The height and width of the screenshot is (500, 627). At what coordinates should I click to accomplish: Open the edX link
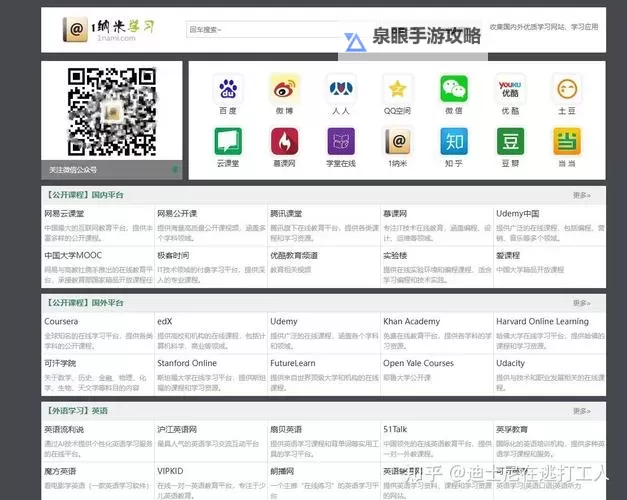click(165, 321)
